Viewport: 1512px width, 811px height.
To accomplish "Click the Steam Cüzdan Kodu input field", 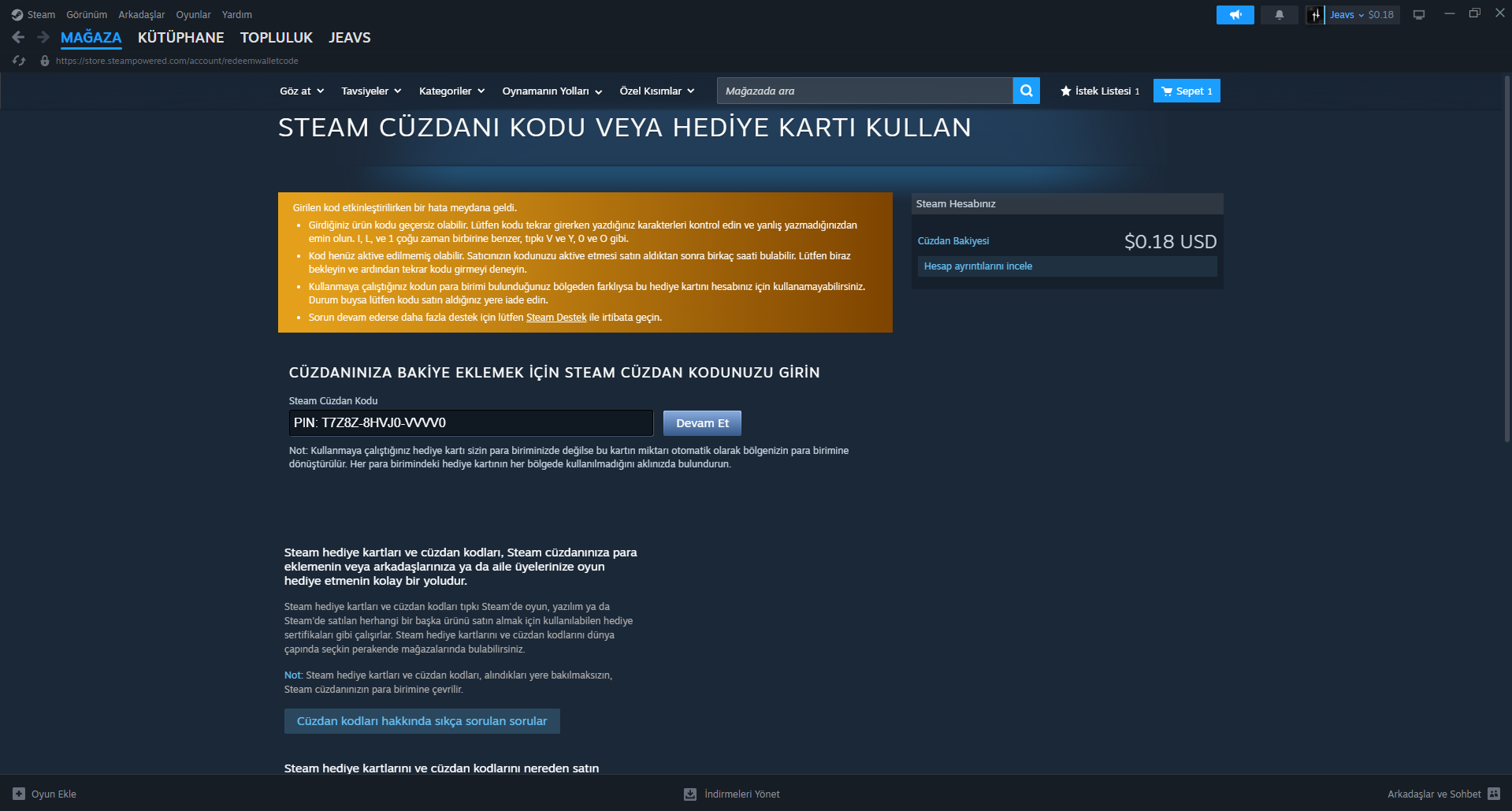I will [471, 423].
